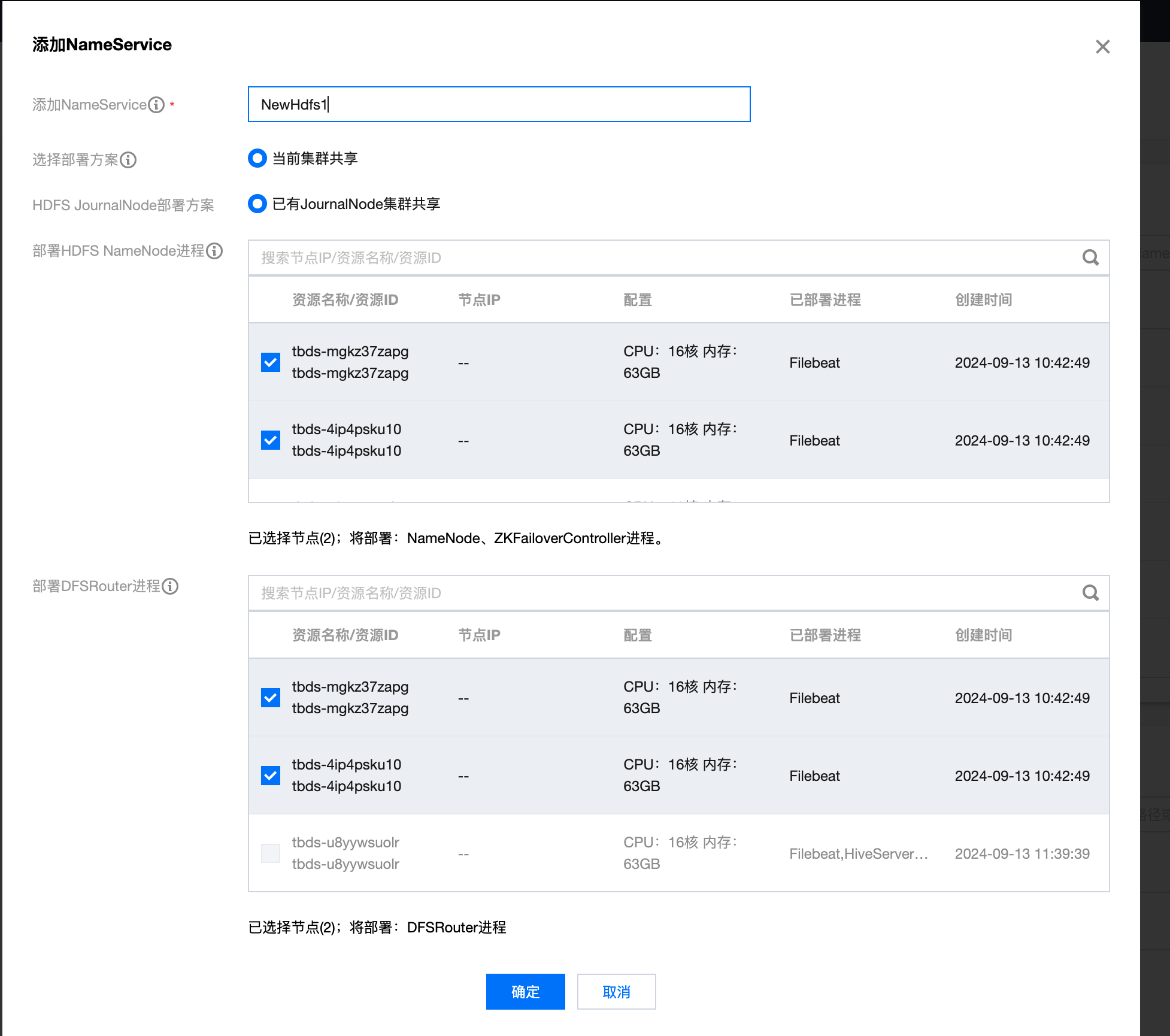Close the 添加NameService dialog with X

(1102, 47)
